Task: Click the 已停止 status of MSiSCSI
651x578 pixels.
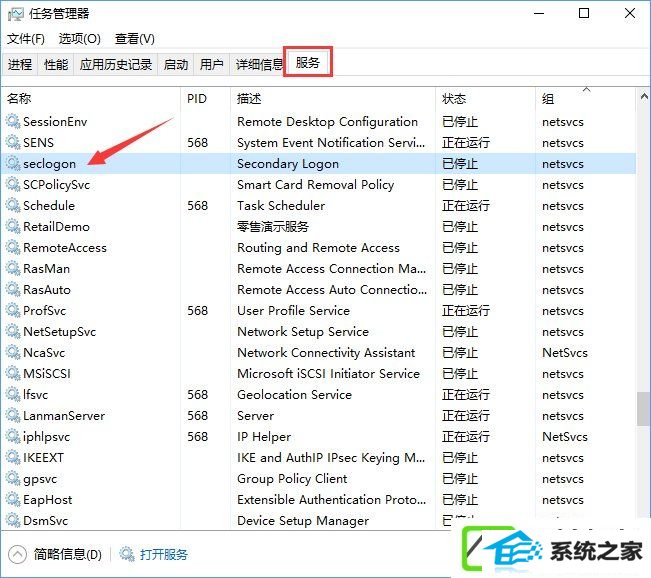Action: point(460,374)
